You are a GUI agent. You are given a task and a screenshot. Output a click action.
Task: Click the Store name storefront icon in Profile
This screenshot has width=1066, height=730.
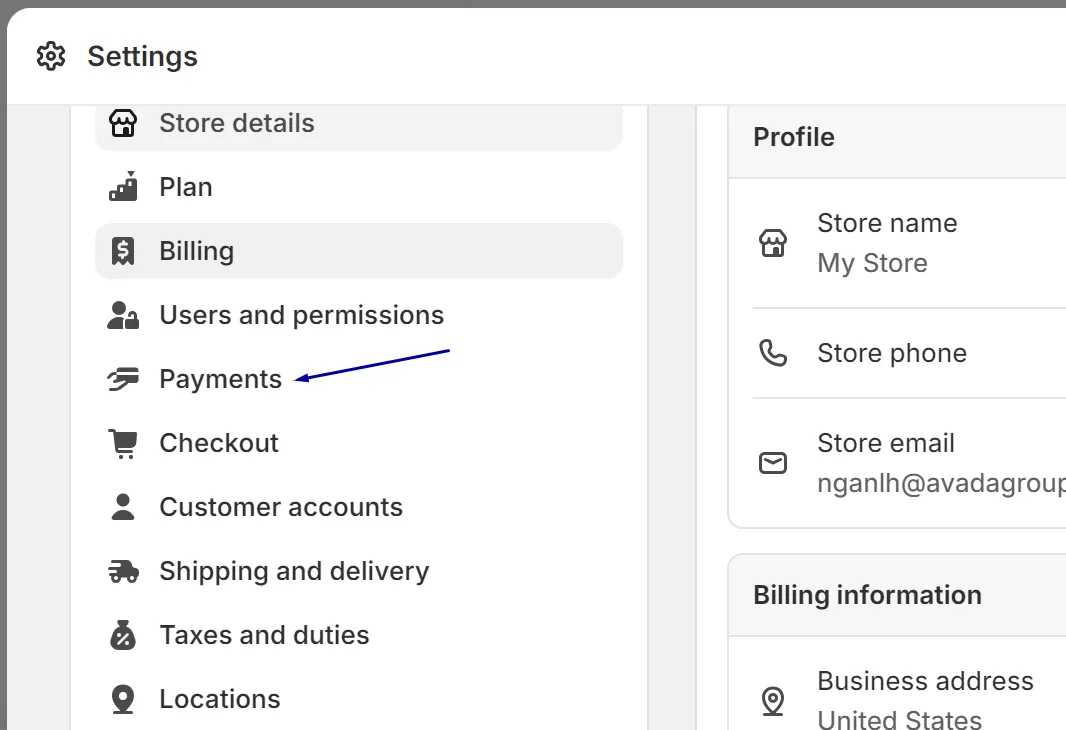(773, 243)
